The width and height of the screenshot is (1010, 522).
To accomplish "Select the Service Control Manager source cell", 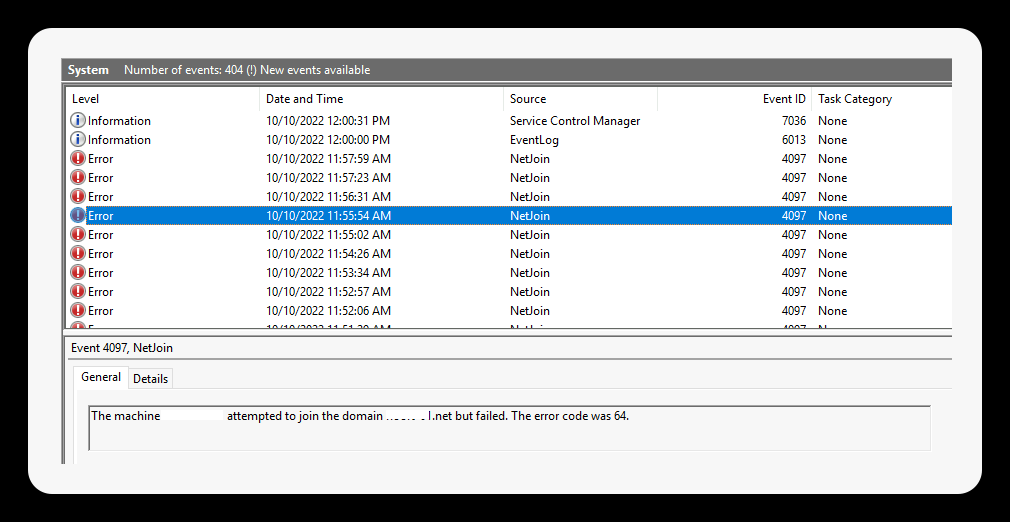I will click(x=575, y=121).
